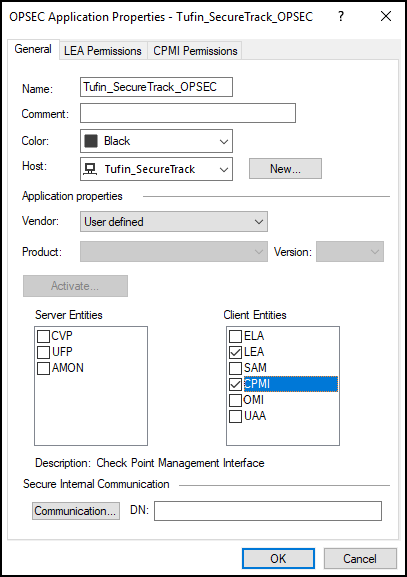Click the Activate... button
This screenshot has height=577, width=407.
tap(75, 286)
